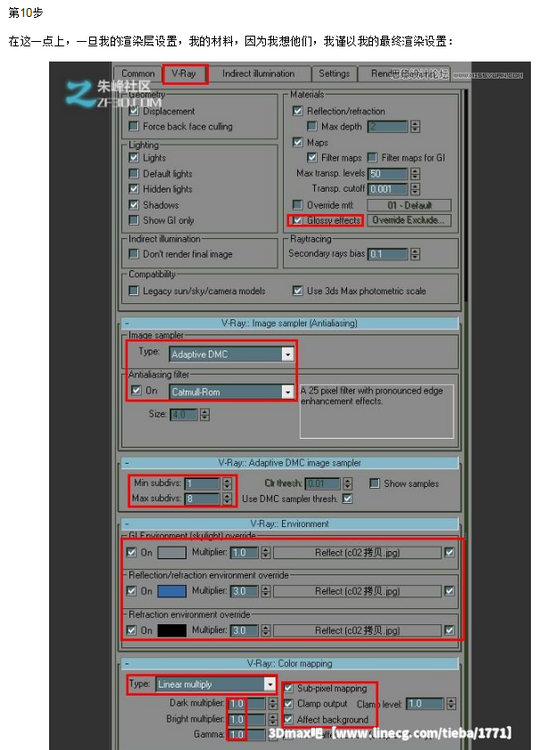547x750 pixels.
Task: Toggle the Maps checkbox
Action: coord(297,142)
